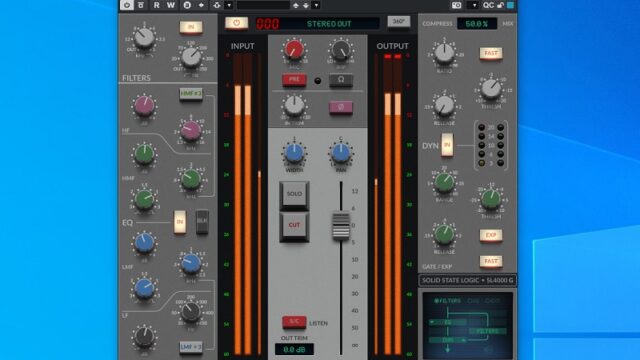Viewport: 640px width, 360px height.
Task: Click the plugin activate icon in top bar
Action: [x=127, y=5]
